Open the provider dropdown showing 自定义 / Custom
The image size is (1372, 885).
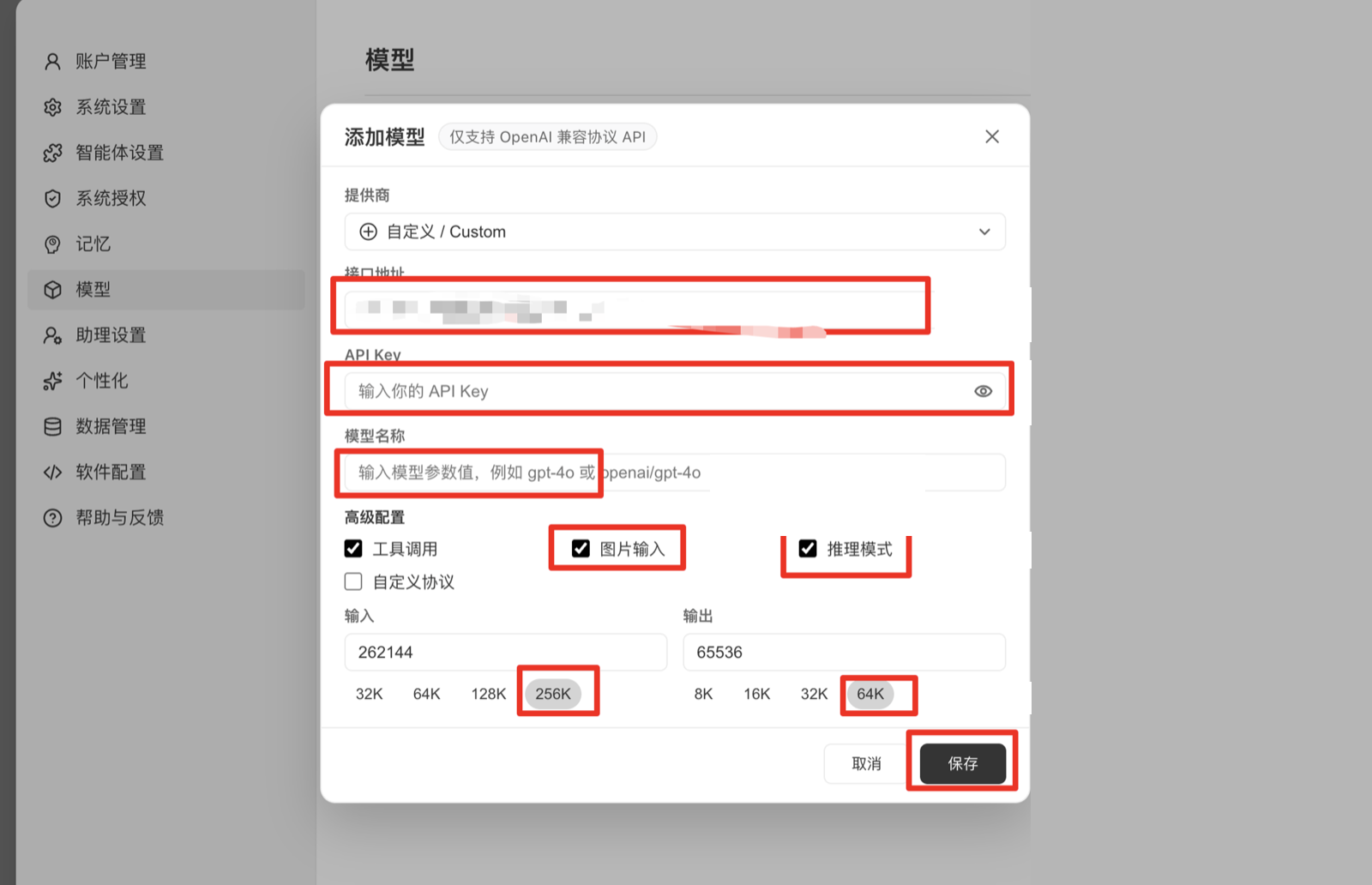(x=675, y=232)
